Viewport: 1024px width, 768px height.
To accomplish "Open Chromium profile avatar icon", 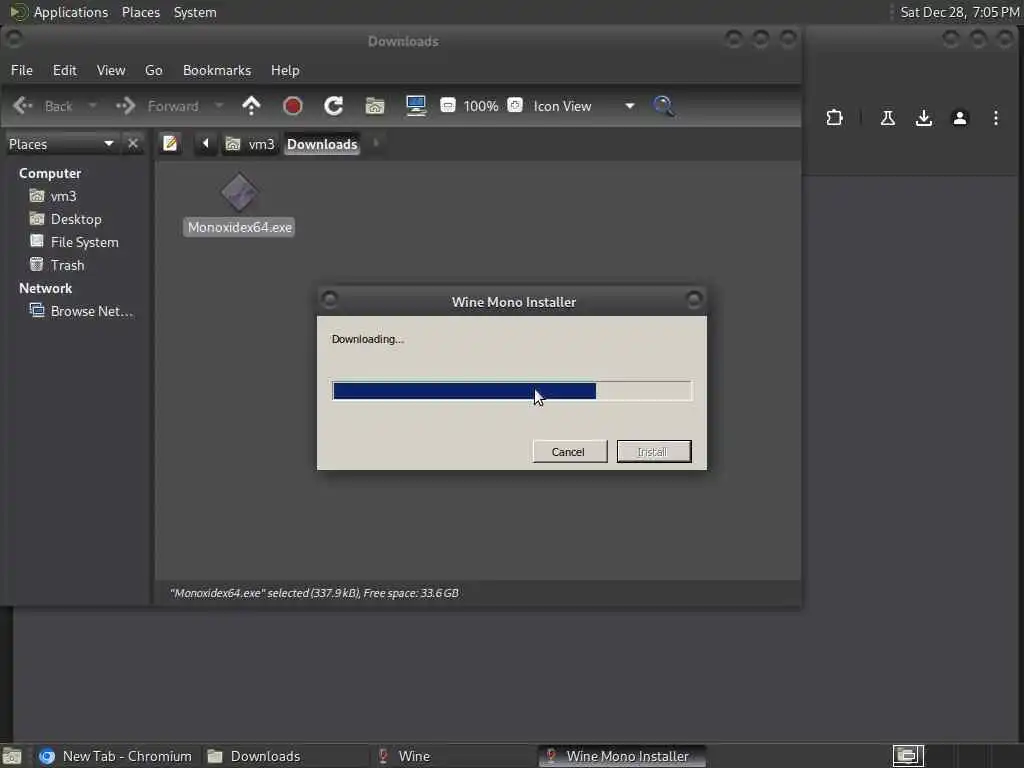I will click(x=959, y=118).
